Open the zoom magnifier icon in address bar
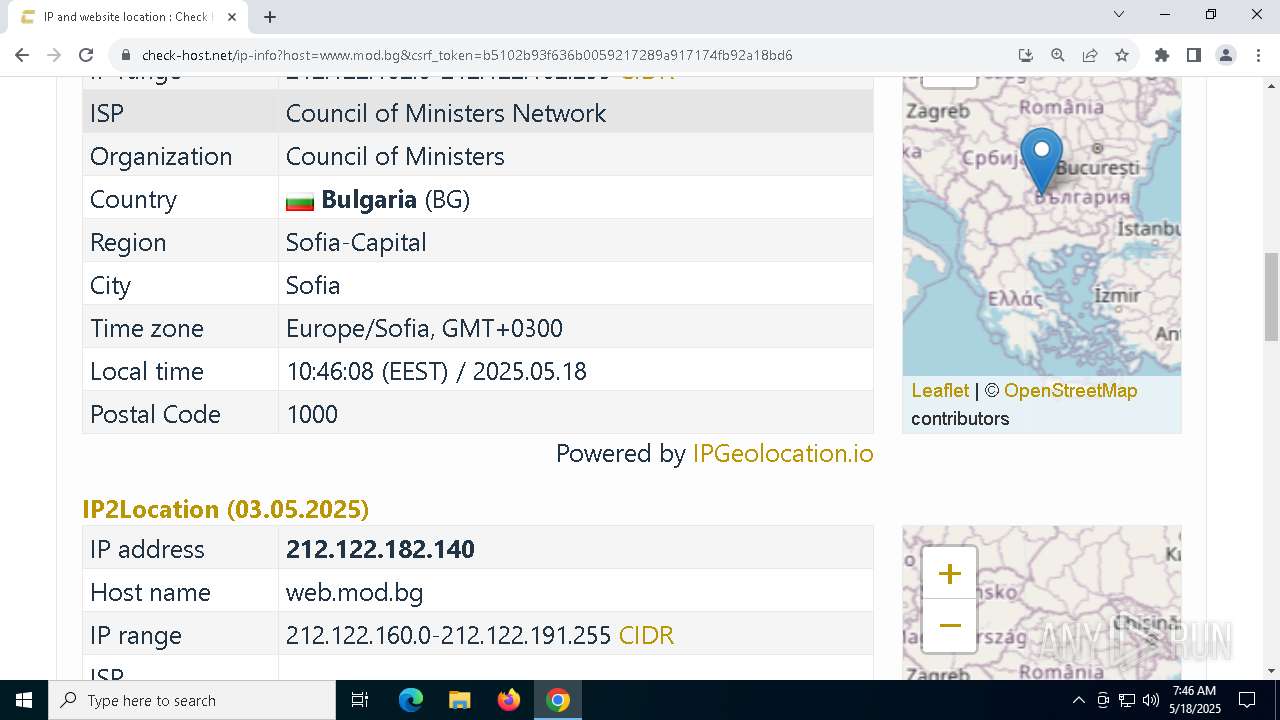Screen dimensions: 1280x720 click(1057, 55)
